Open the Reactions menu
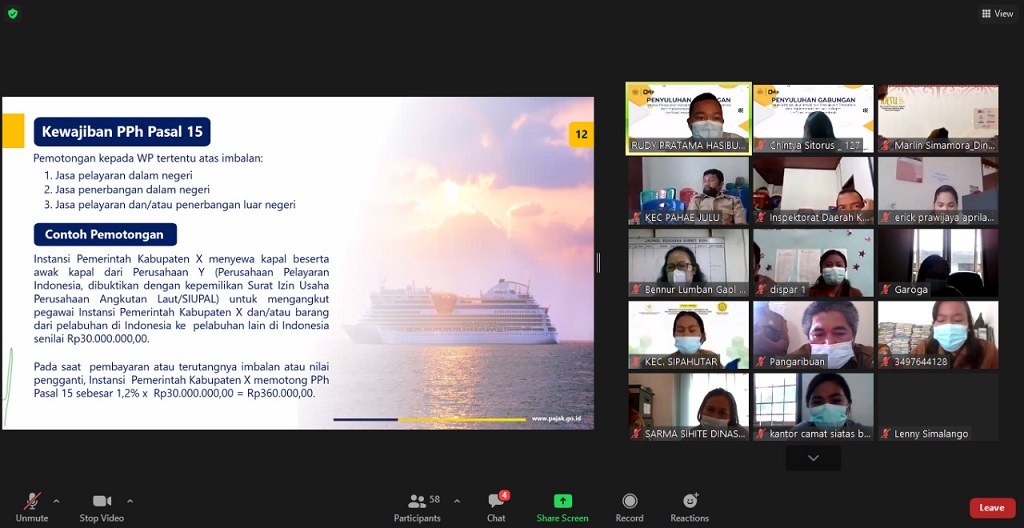1024x528 pixels. [x=689, y=505]
